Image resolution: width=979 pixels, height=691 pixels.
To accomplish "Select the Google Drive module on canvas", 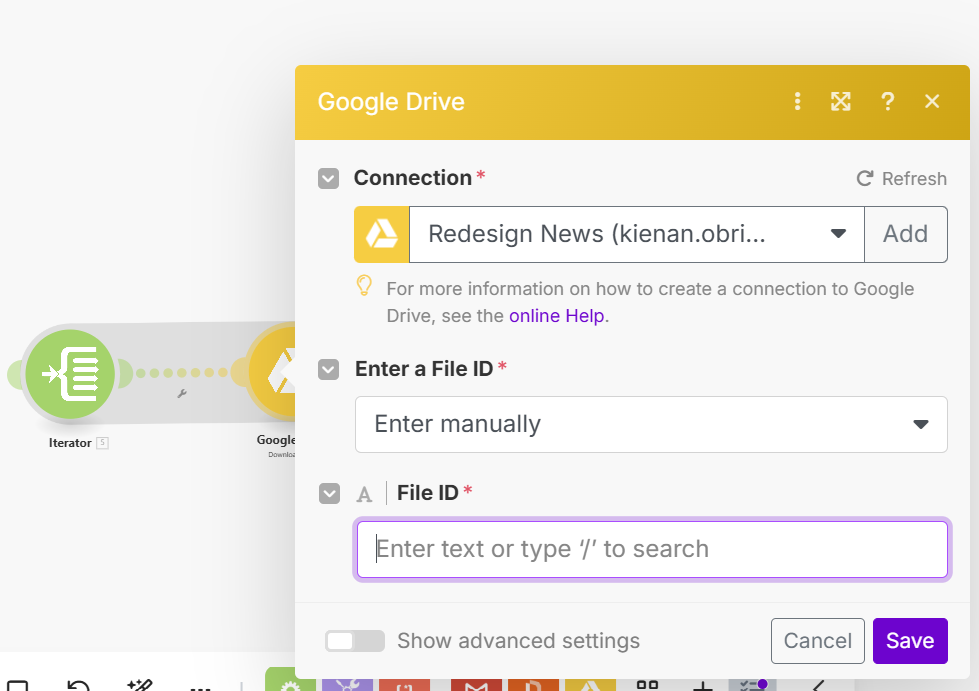I will [x=272, y=373].
